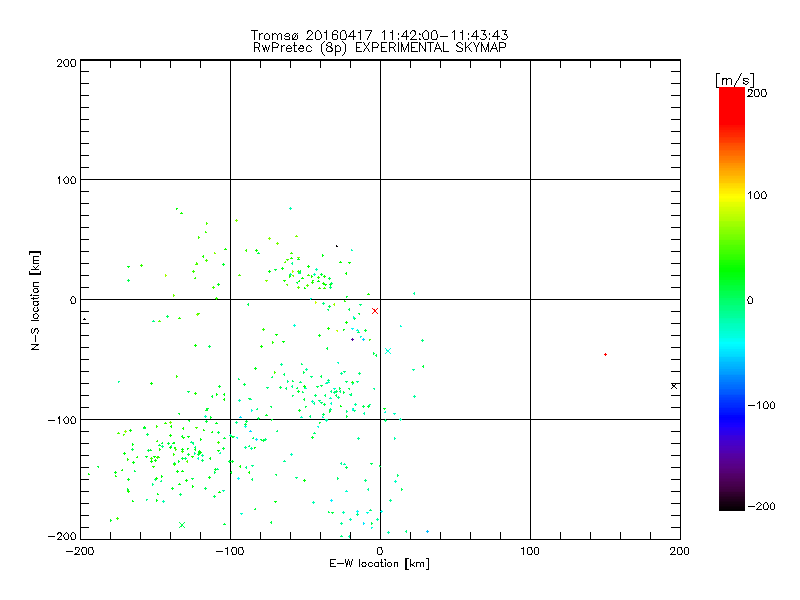Screen dimensions: 800x600
Task: Click the black bottom of the colorbar
Action: tap(732, 506)
